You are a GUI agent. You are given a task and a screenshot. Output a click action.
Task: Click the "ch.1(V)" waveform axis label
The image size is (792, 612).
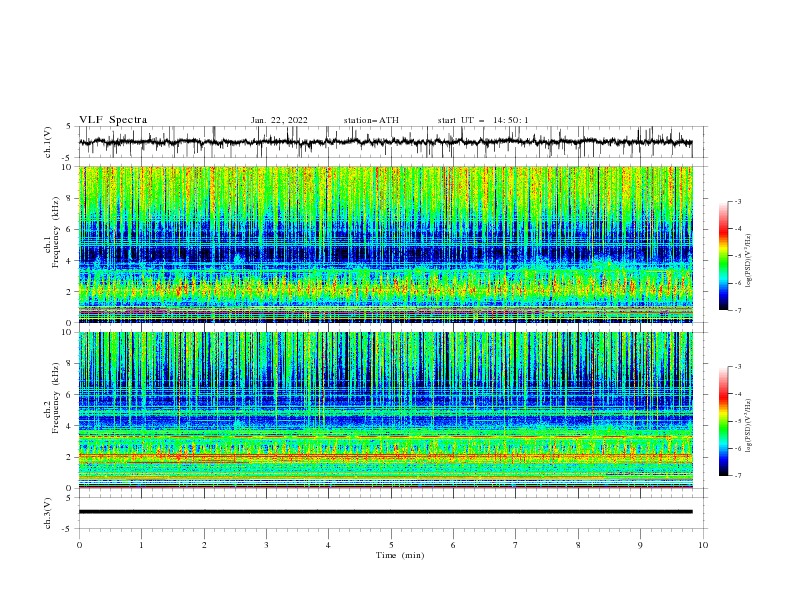point(48,142)
